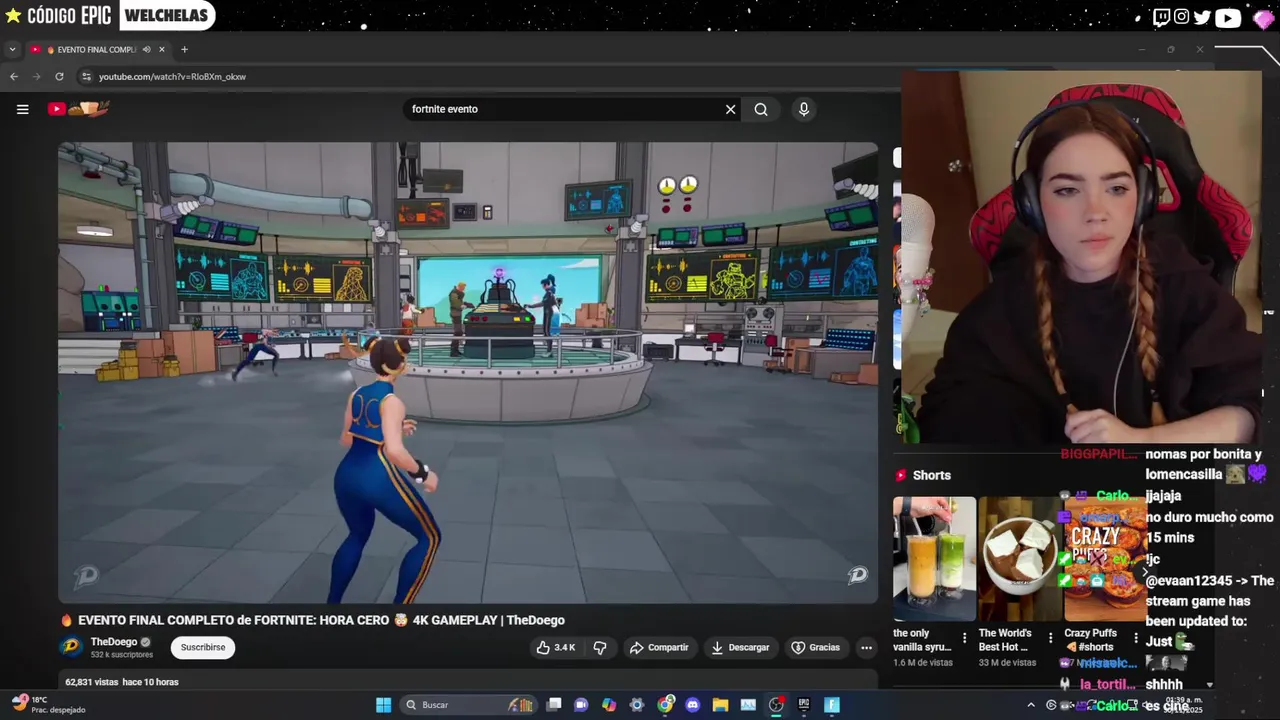Viewport: 1280px width, 720px height.
Task: Open the tab search dropdown arrow
Action: point(12,49)
